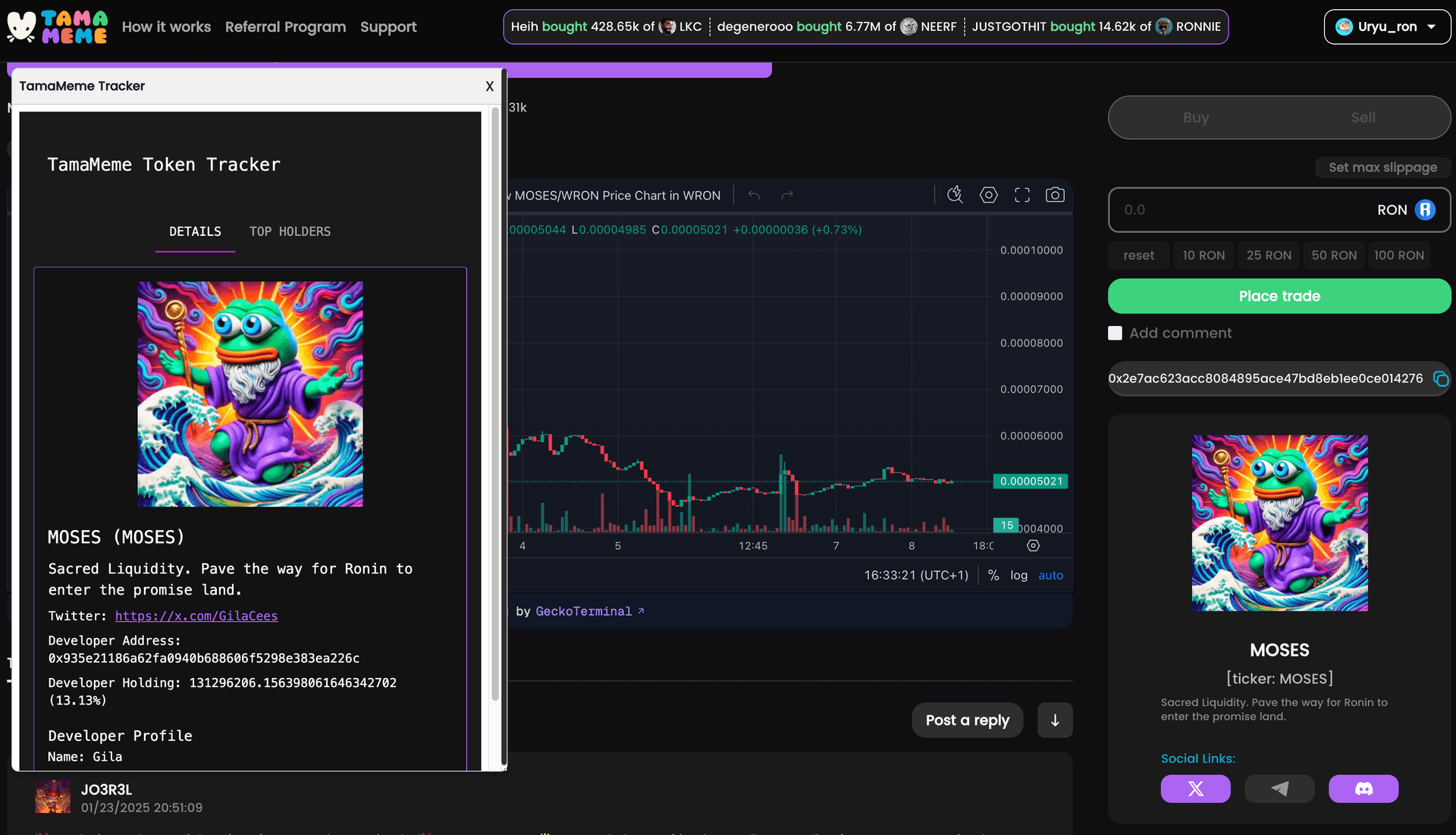Viewport: 1456px width, 835px height.
Task: Open the x.com/GilaCees Twitter link
Action: 196,617
